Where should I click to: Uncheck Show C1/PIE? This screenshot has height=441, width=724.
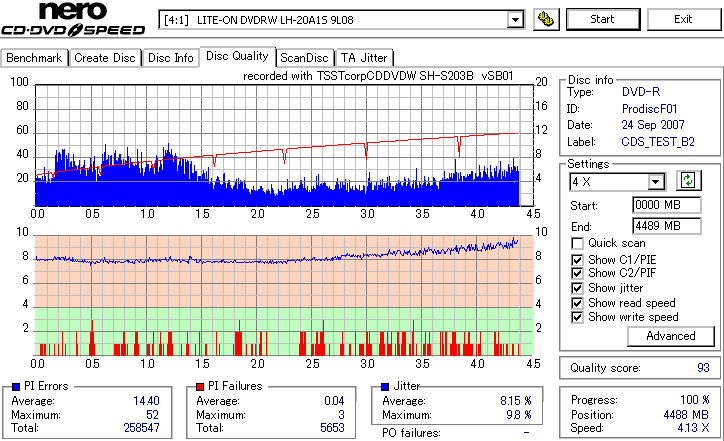tap(577, 260)
